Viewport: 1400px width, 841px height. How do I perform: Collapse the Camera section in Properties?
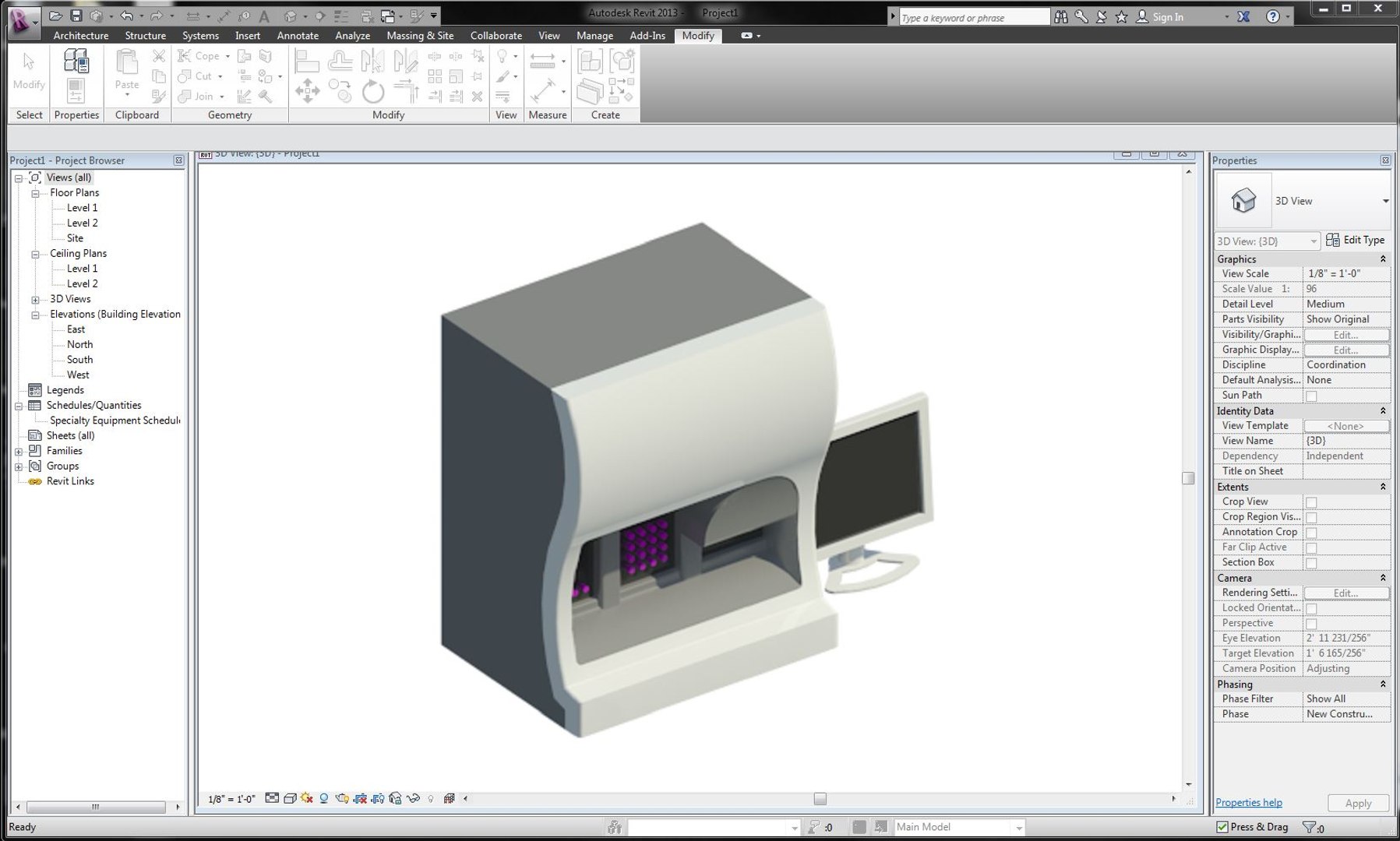1383,578
